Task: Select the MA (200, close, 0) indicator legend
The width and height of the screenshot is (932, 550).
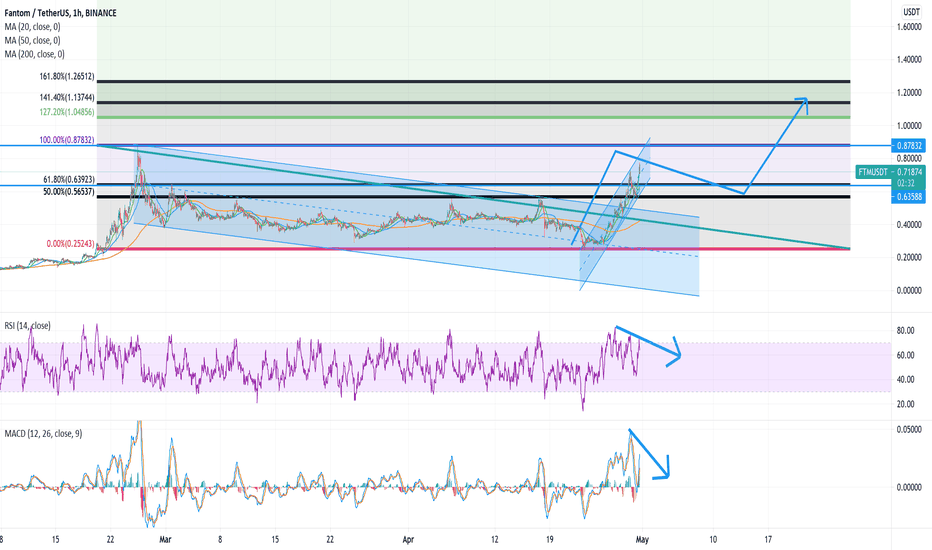Action: 34,54
